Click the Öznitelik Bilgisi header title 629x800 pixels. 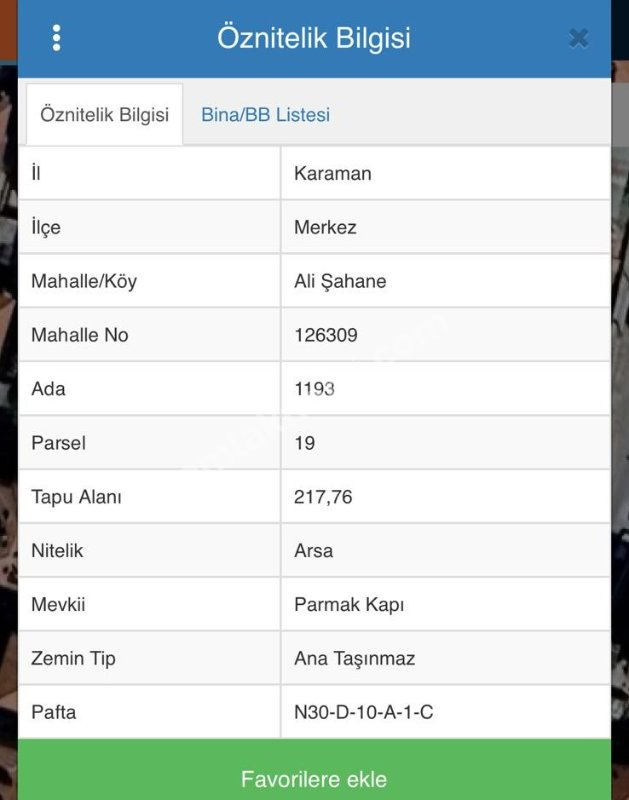point(314,38)
